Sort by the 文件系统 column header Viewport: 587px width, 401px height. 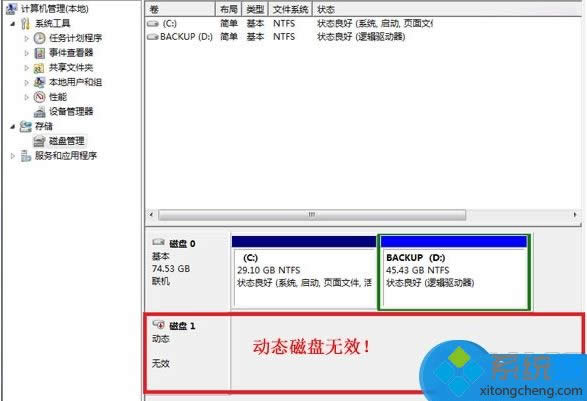click(x=291, y=9)
